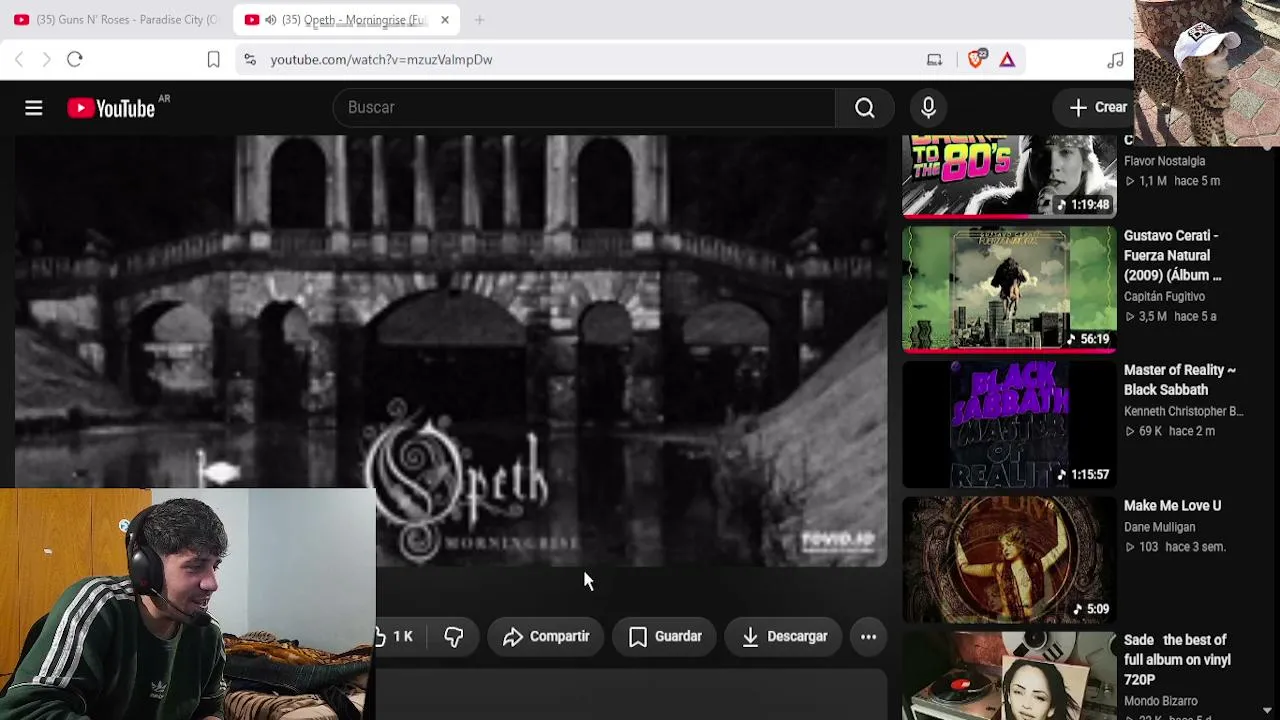Close the Opeth Morningrise tab

[x=445, y=20]
